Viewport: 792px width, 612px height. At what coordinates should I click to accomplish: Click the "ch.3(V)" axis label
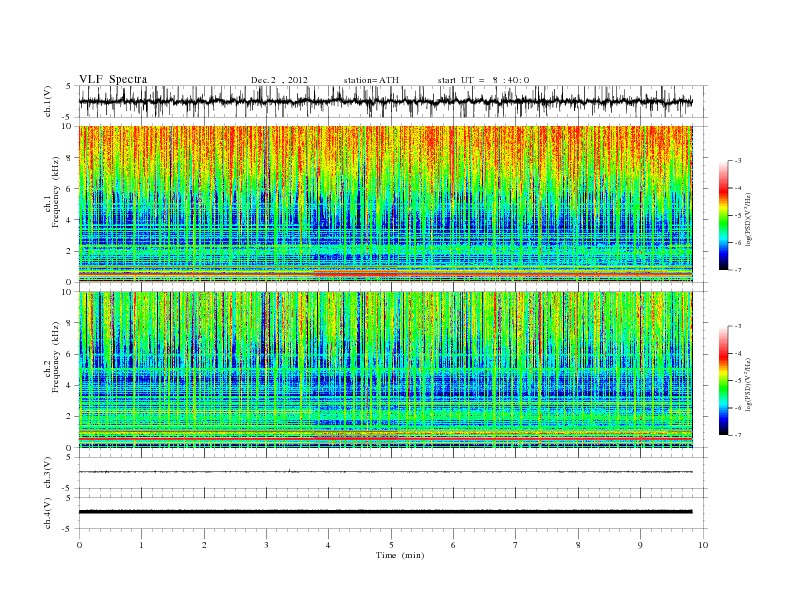click(47, 473)
